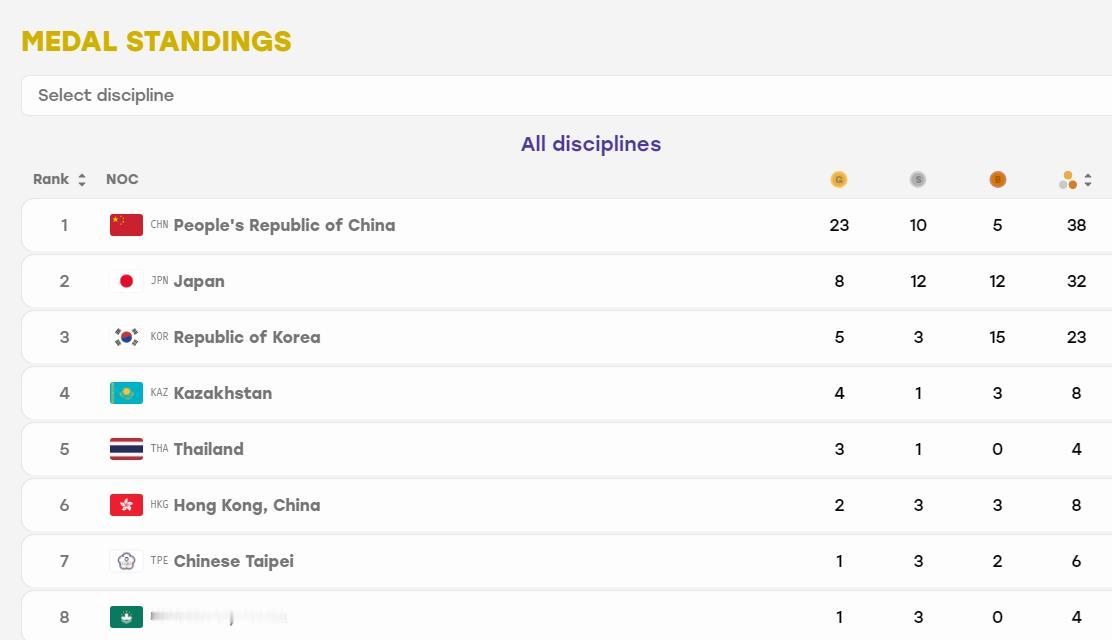
Task: Click the Japan flag icon
Action: [x=126, y=281]
